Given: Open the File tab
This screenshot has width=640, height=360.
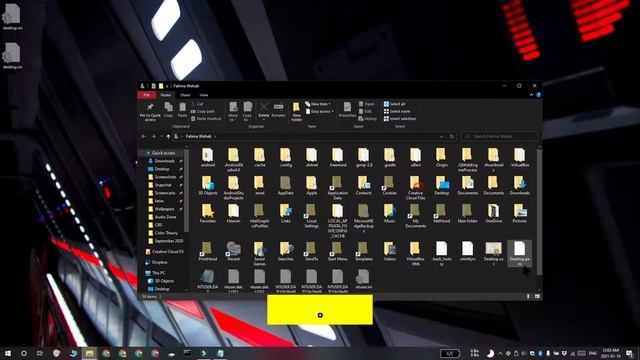Looking at the screenshot, I should [x=147, y=95].
